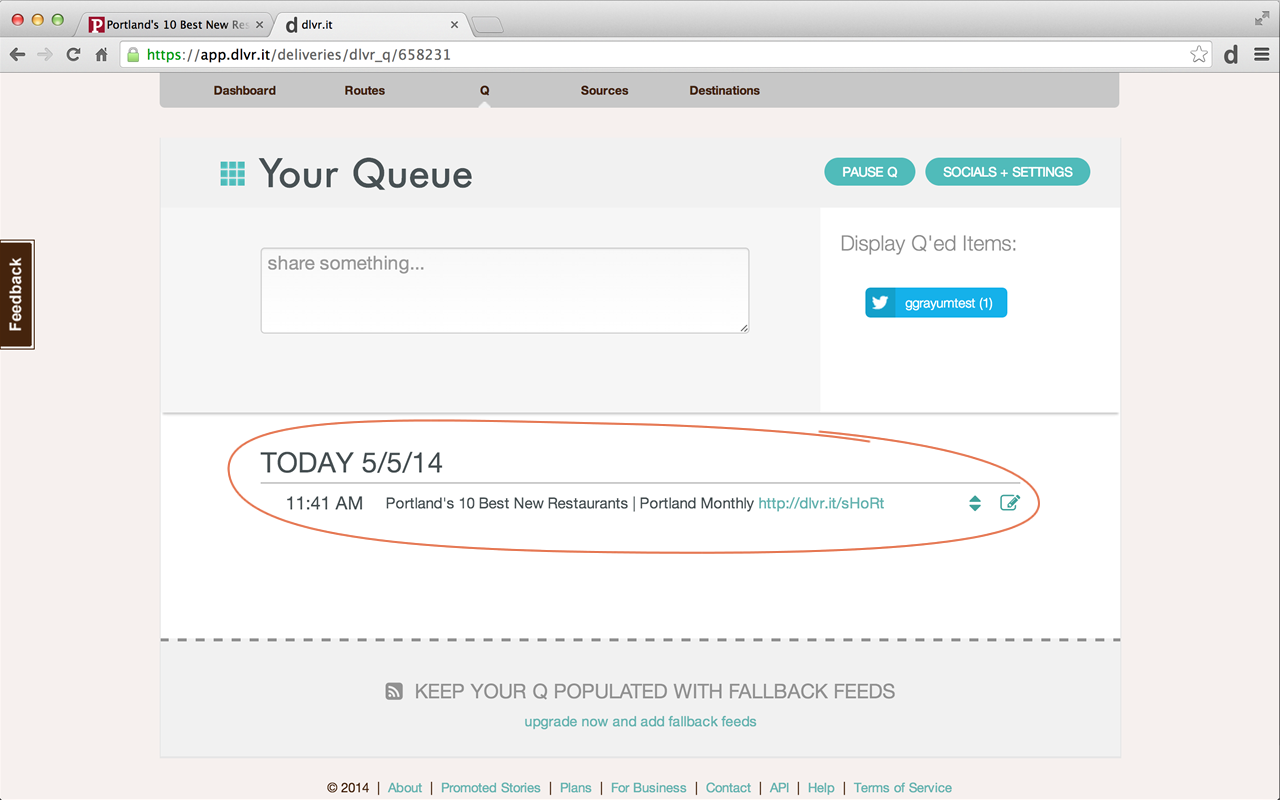1280x800 pixels.
Task: Close the Portland's 10 Best tab
Action: click(260, 24)
